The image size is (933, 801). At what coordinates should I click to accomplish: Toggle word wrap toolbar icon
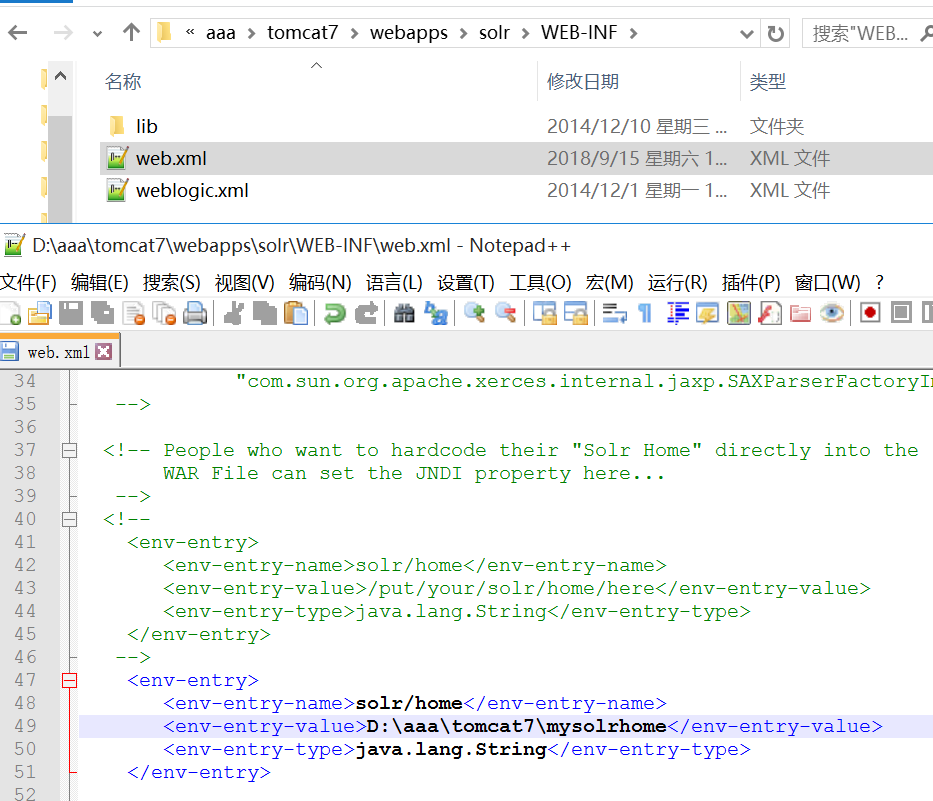click(x=614, y=313)
